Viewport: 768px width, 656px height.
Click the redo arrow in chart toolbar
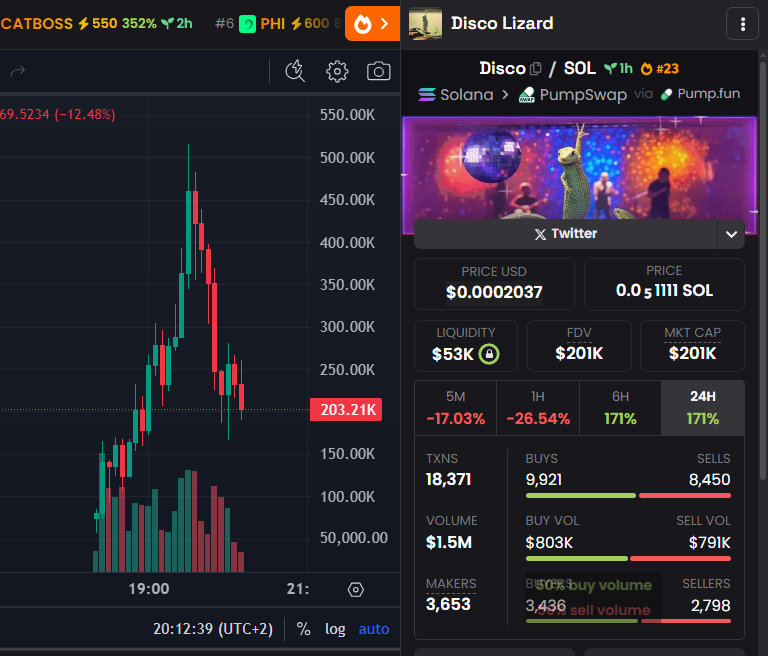[x=18, y=72]
